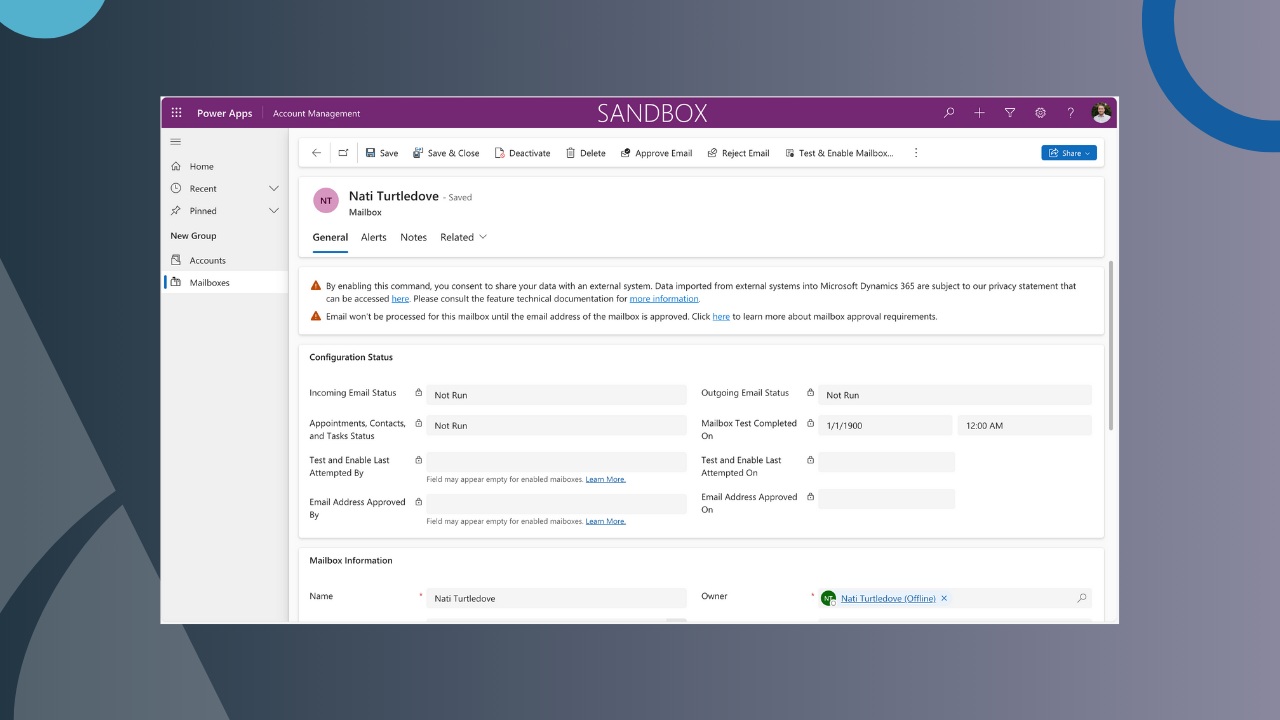
Task: Expand the Pinned chevron in sidebar
Action: 274,211
